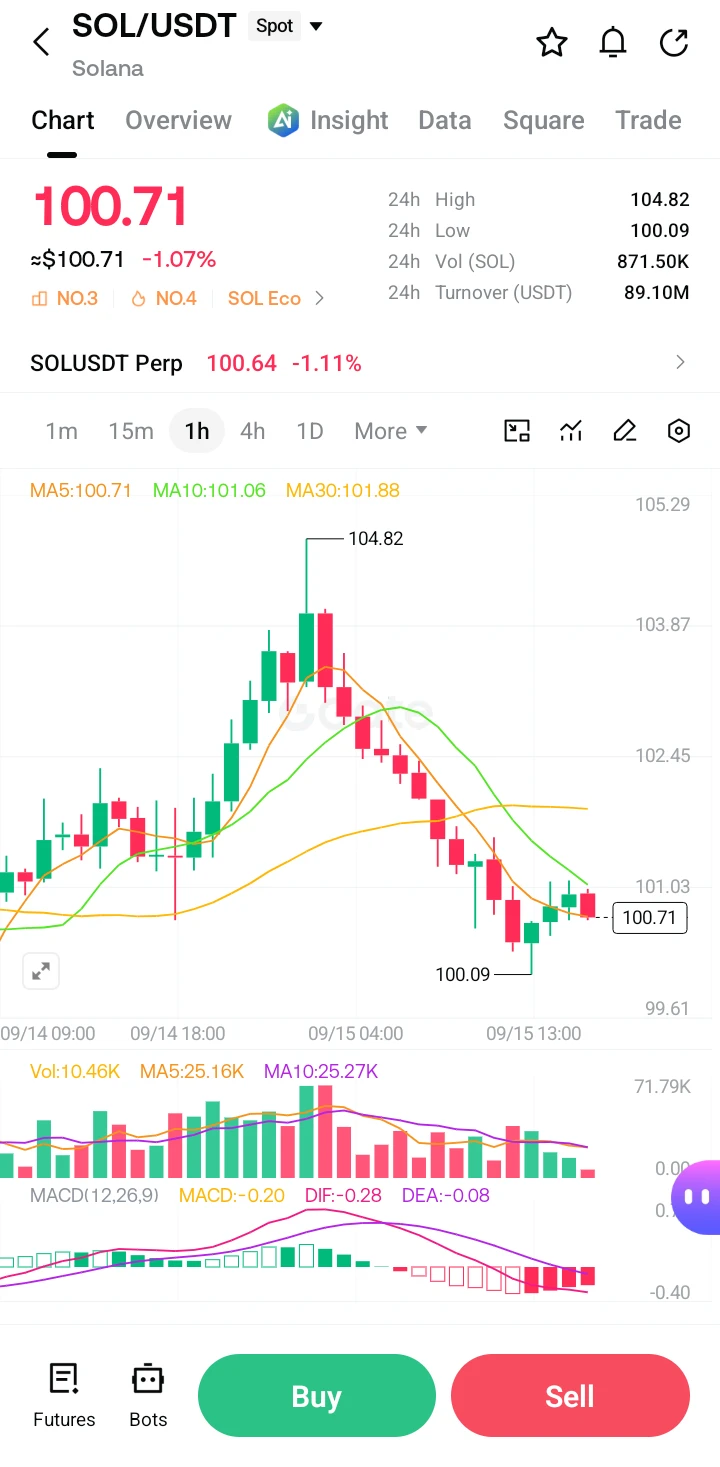Open the Trade tab
Viewport: 720px width, 1467px height.
click(x=648, y=120)
